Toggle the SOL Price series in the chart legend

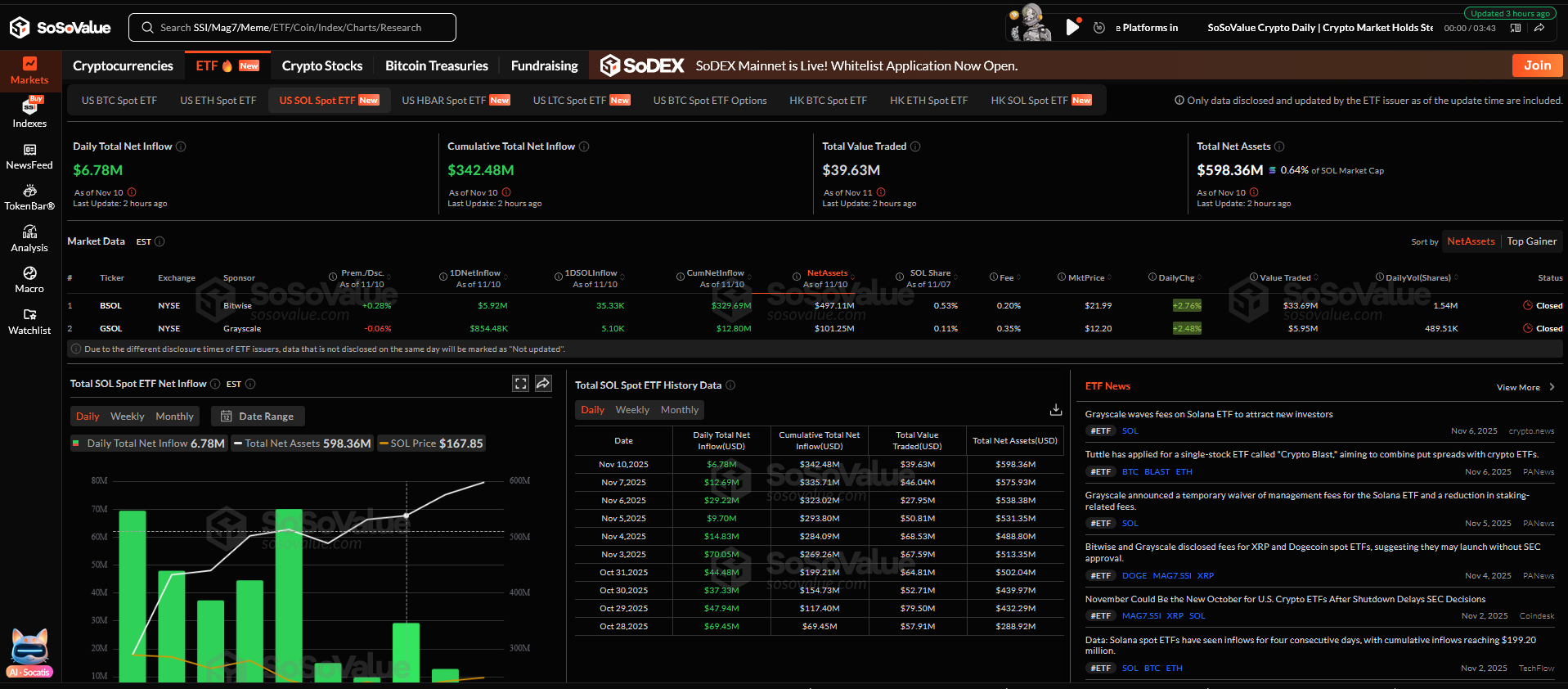[431, 444]
